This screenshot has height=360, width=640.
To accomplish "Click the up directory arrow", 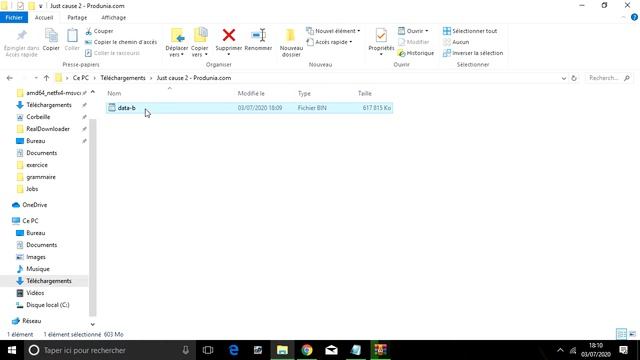I will (x=46, y=78).
